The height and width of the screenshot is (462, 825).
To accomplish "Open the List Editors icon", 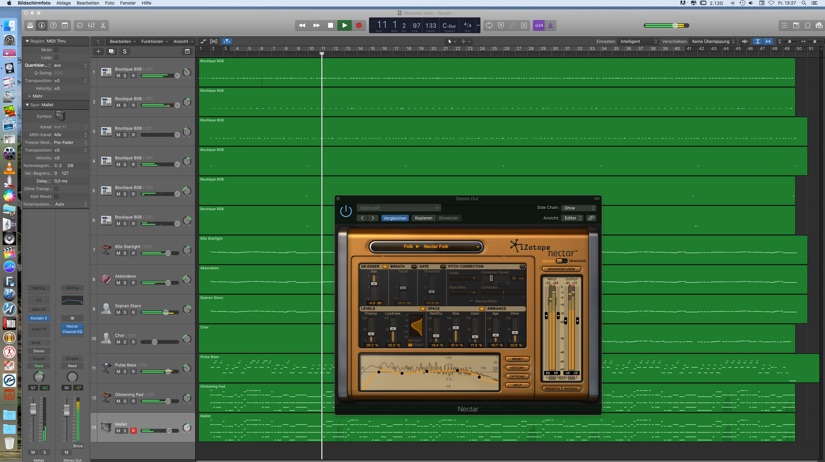I will click(x=784, y=25).
